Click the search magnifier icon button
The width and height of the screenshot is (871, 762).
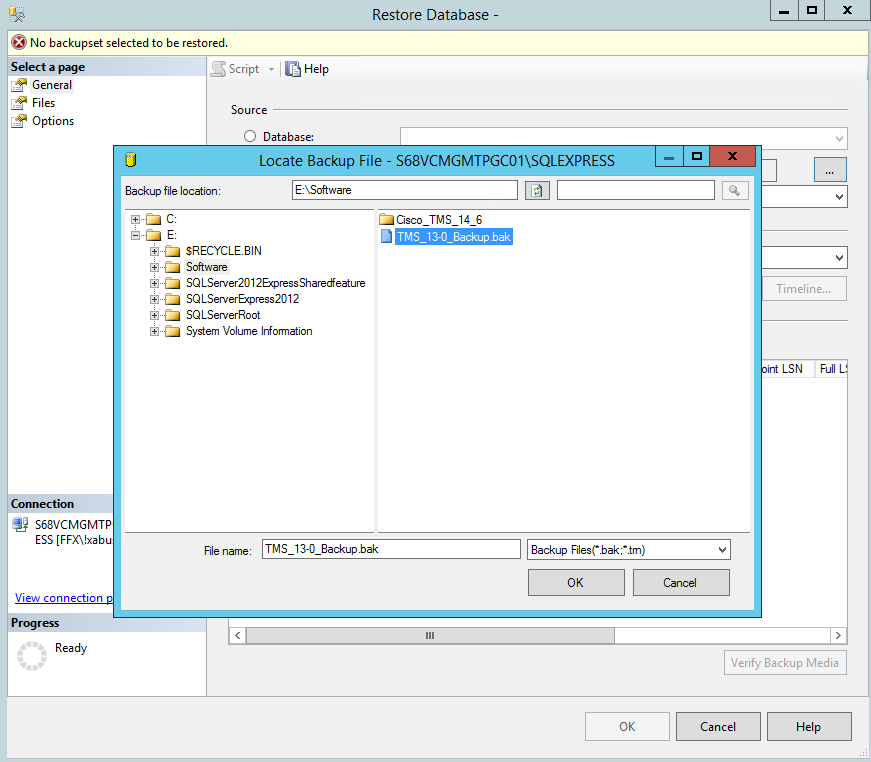point(734,190)
